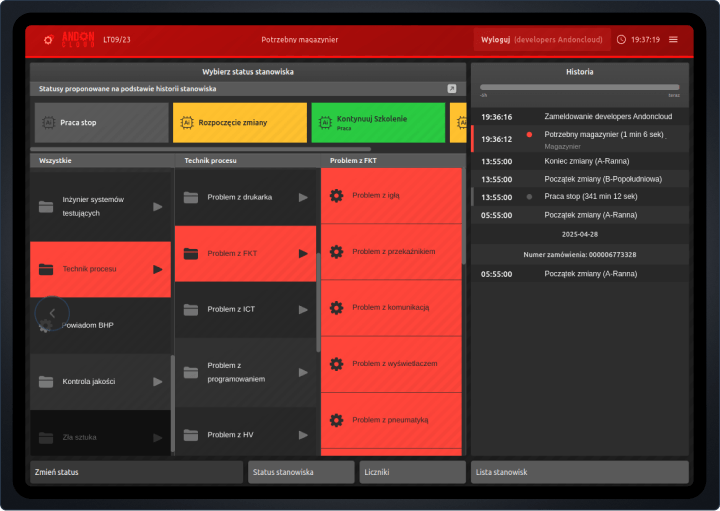Click the gear icon for Problem z komunikacją
The width and height of the screenshot is (720, 511).
click(336, 307)
